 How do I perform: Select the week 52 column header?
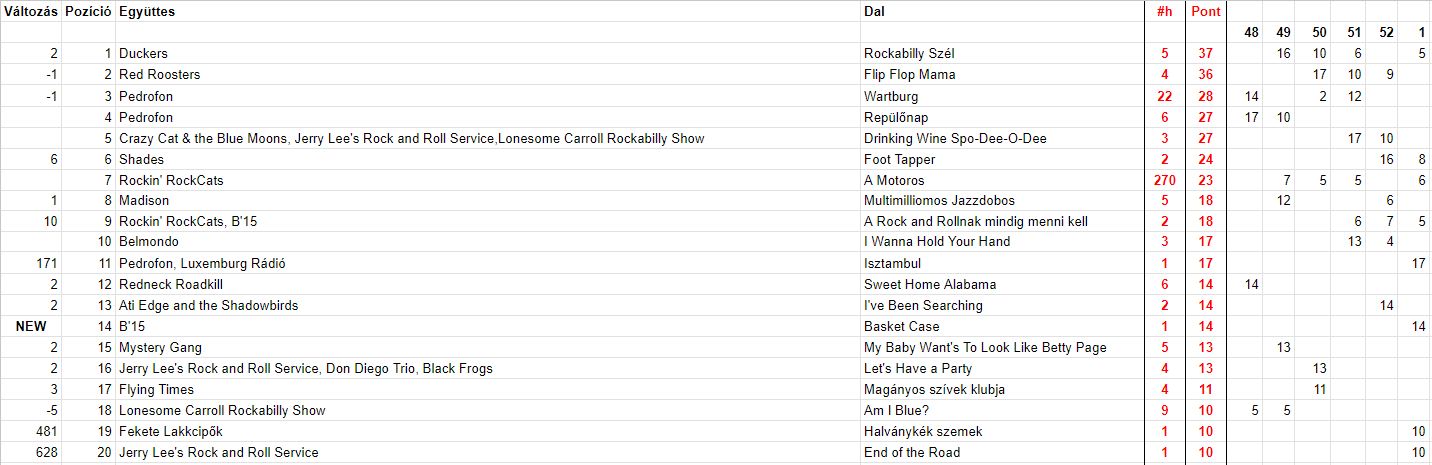(x=1386, y=33)
